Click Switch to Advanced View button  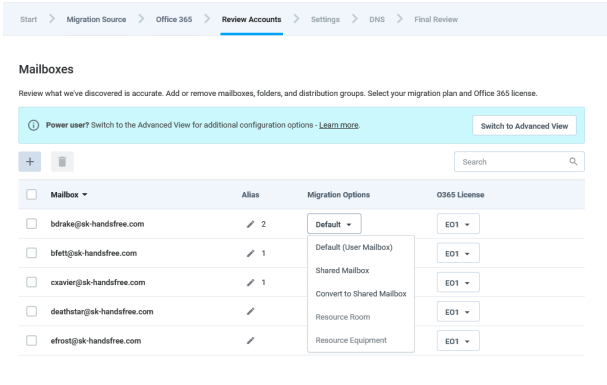click(x=524, y=126)
